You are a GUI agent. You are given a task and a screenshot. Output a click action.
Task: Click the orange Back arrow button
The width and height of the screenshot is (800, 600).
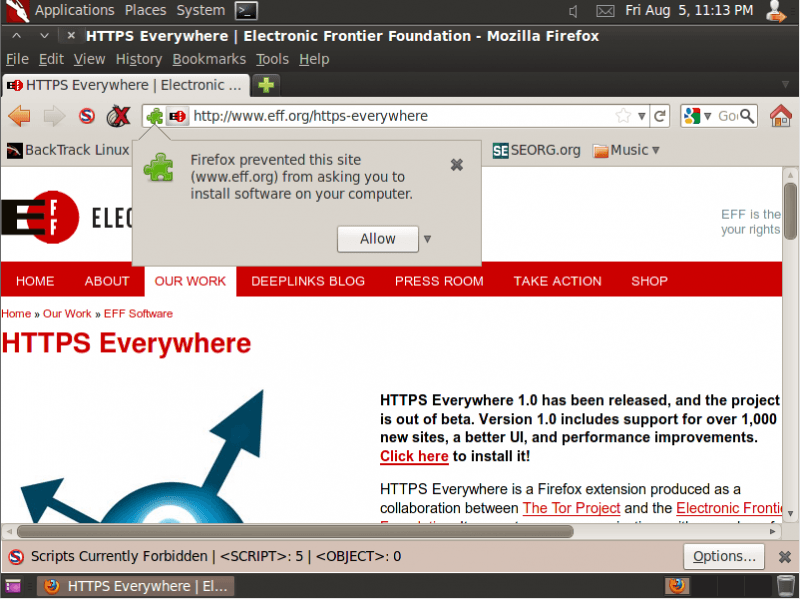click(x=19, y=116)
